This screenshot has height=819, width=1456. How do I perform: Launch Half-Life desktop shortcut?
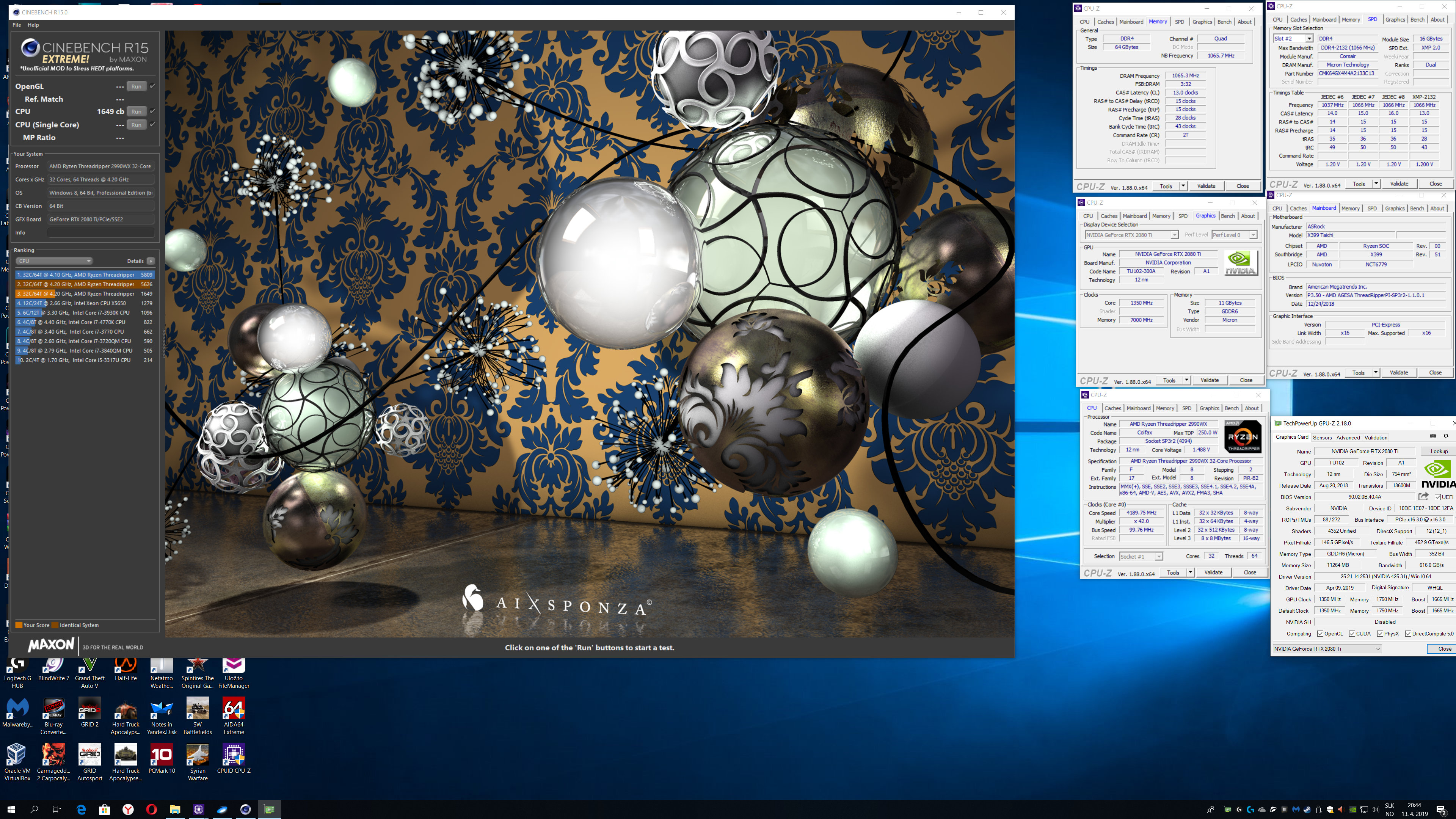point(126,670)
